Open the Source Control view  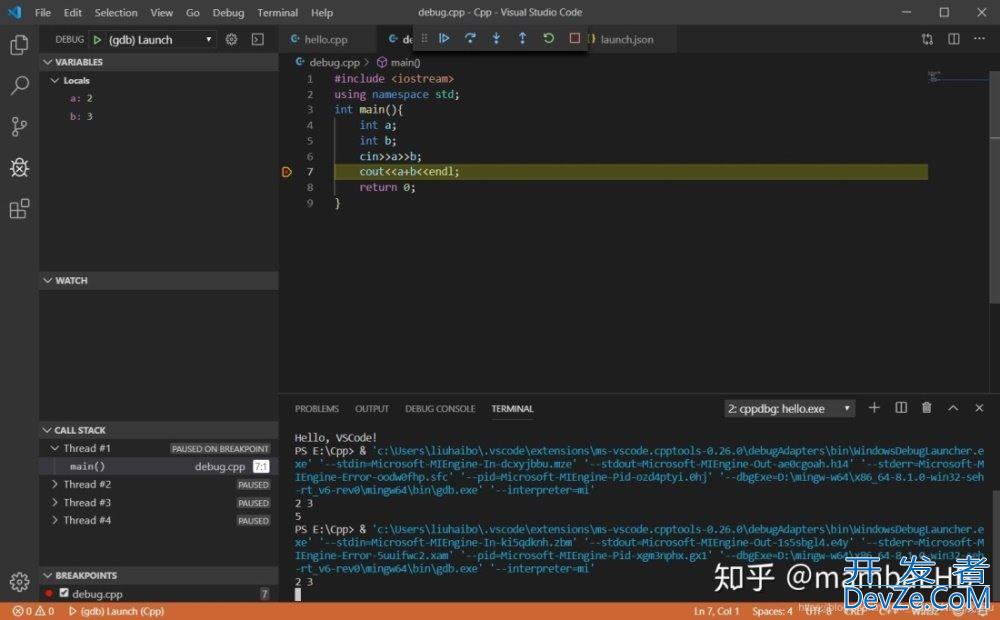[x=19, y=126]
